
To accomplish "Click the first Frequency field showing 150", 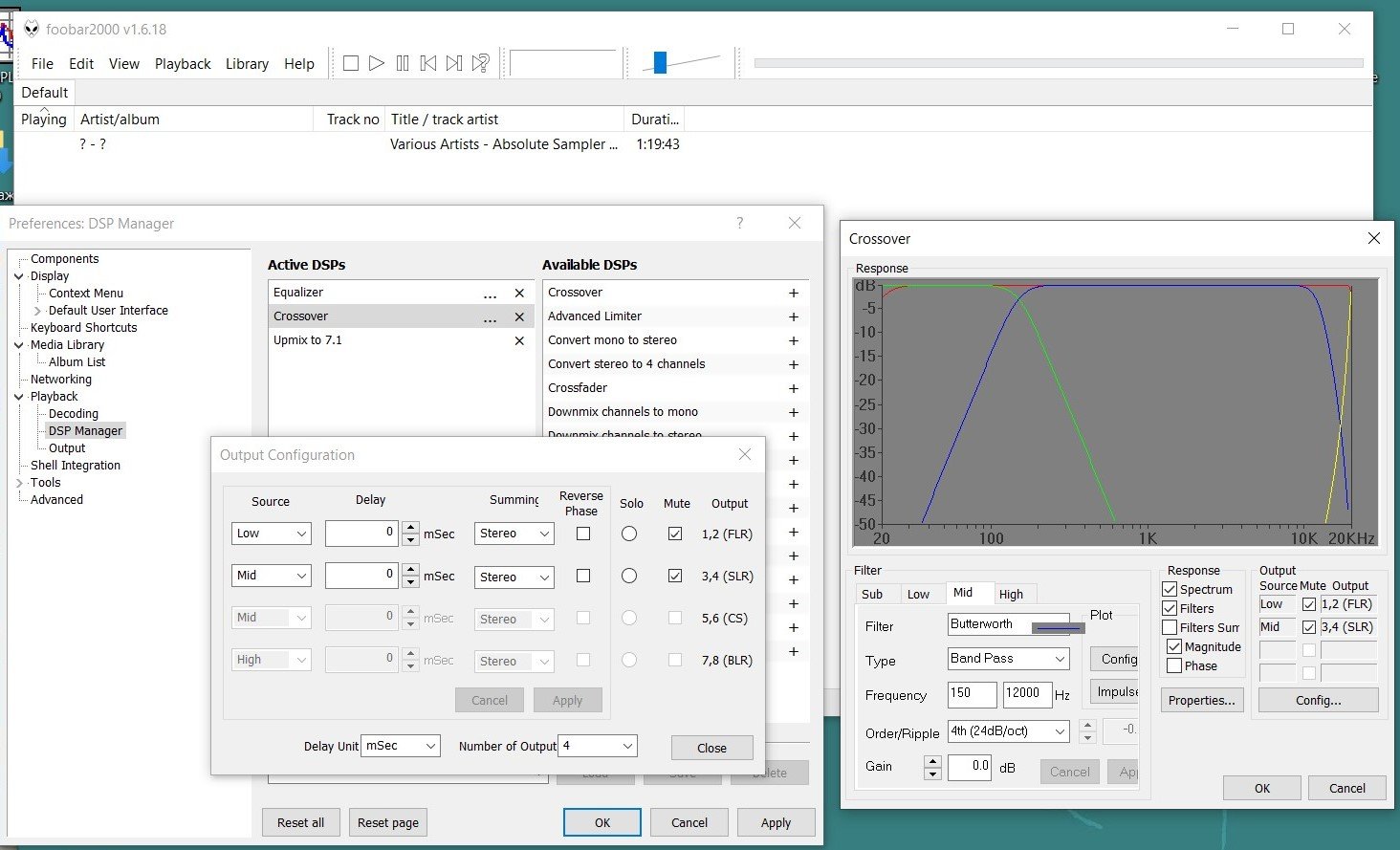I will [972, 694].
